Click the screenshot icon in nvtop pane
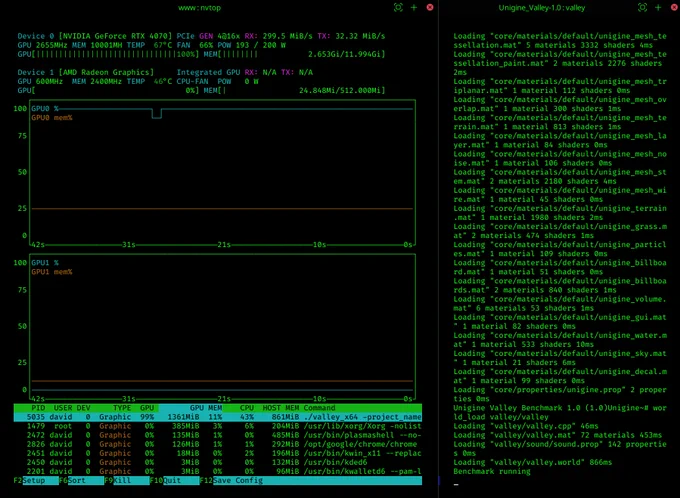680x498 pixels. pyautogui.click(x=398, y=7)
